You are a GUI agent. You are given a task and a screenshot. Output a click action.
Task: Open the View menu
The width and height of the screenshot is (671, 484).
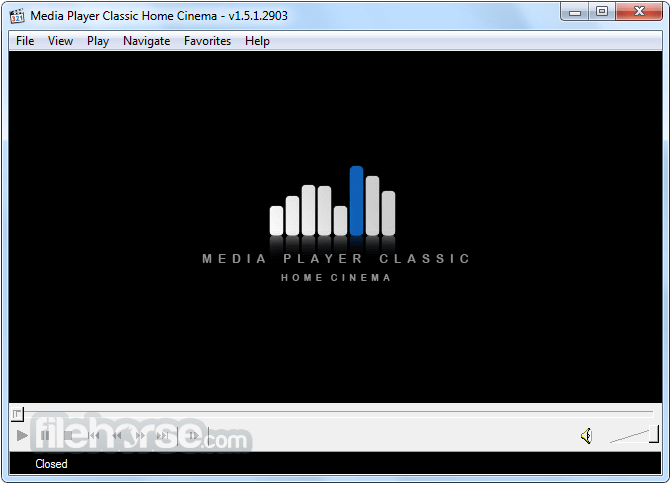(x=60, y=41)
